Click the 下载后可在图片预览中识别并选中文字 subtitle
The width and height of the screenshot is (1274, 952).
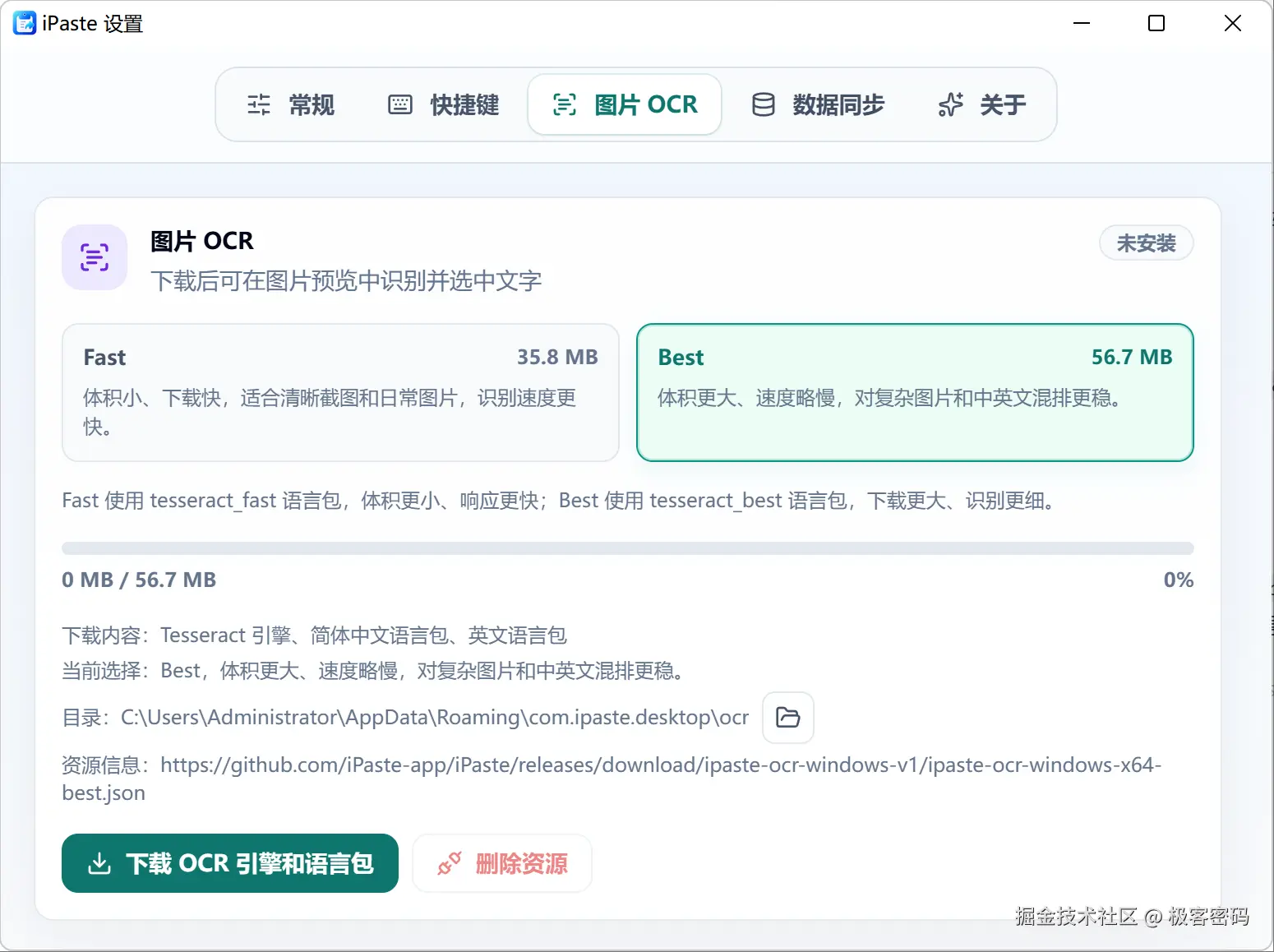click(x=346, y=281)
